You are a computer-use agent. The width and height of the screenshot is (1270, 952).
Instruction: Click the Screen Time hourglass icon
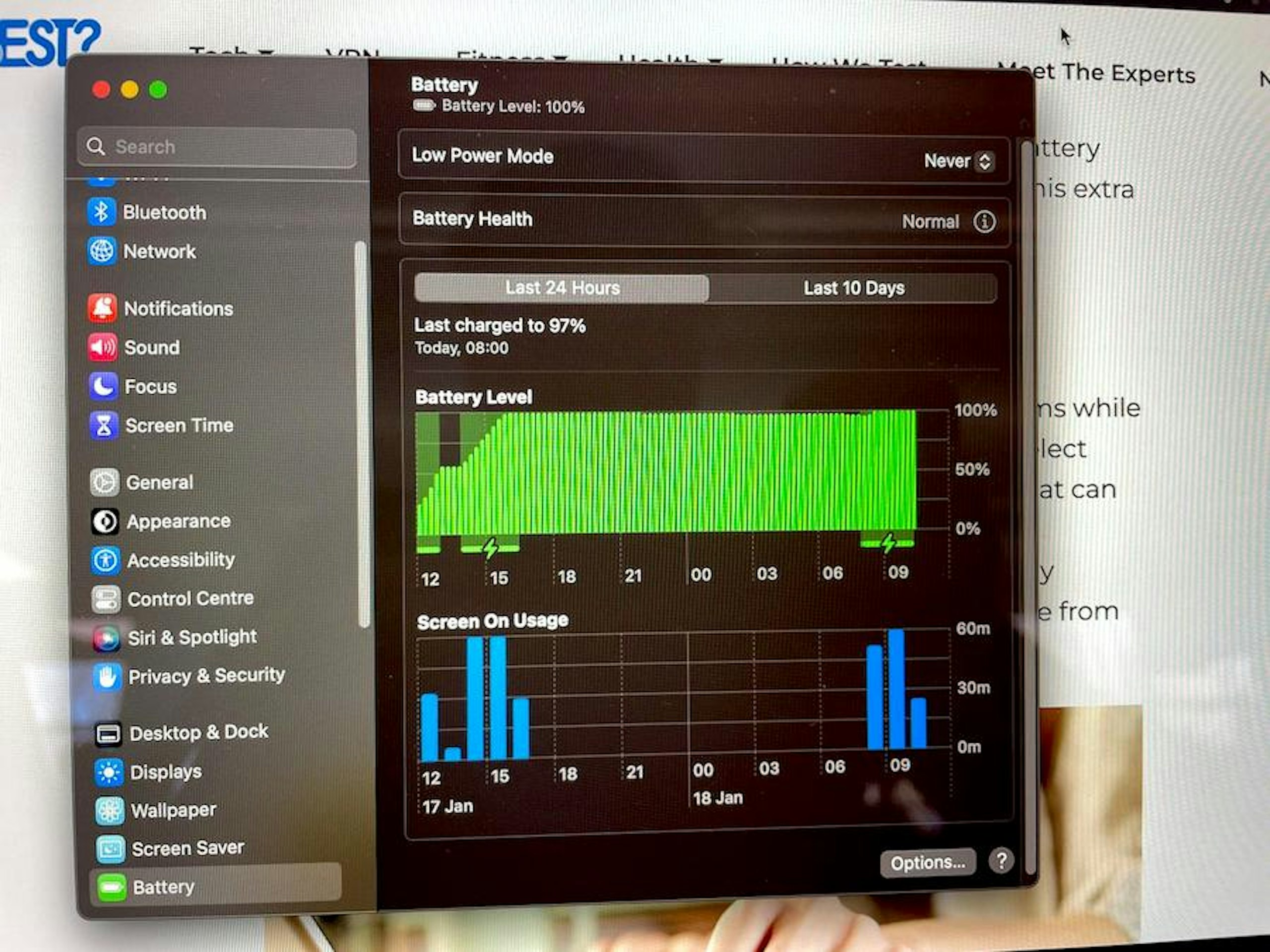point(104,424)
